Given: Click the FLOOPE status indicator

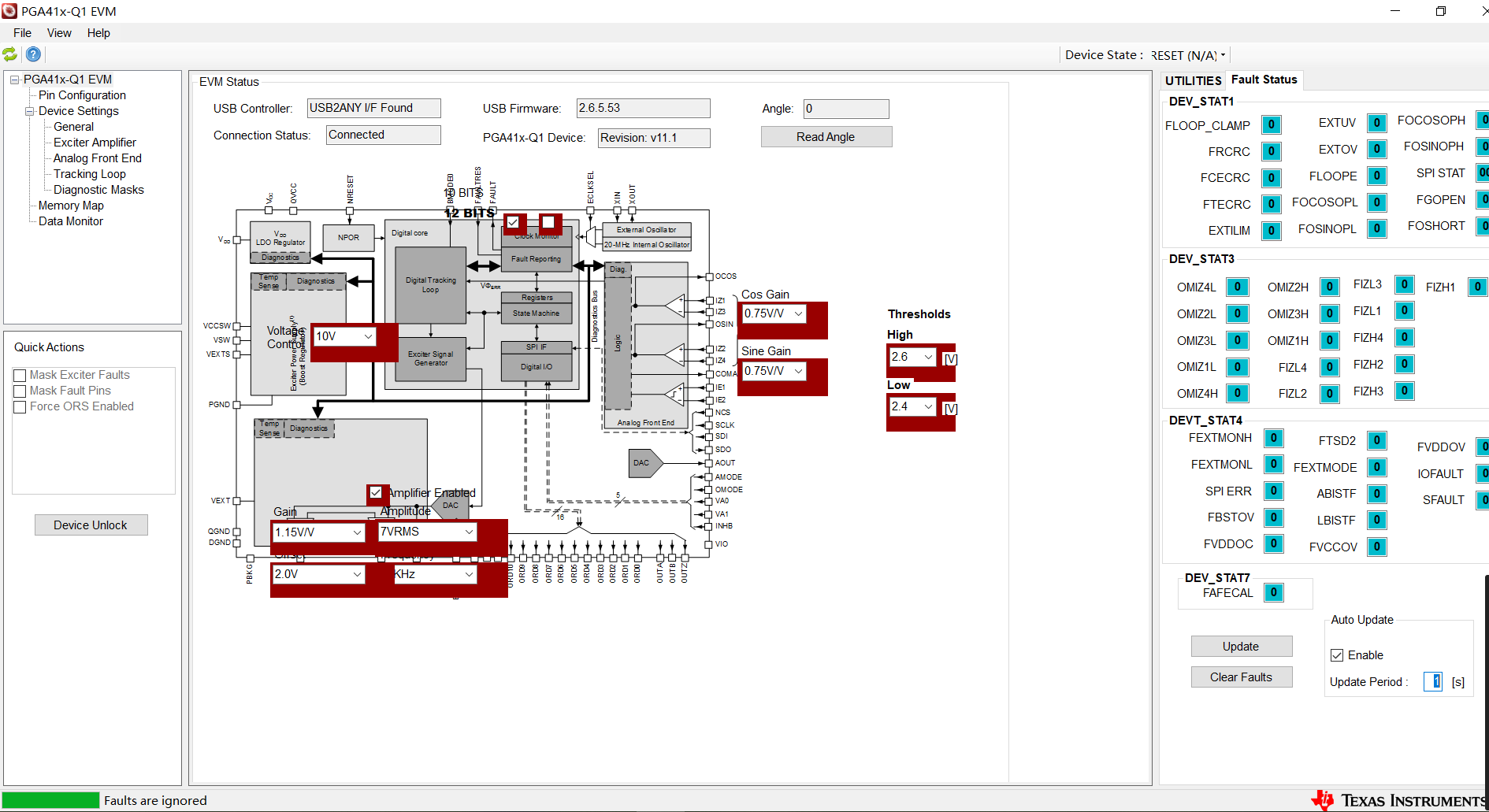Looking at the screenshot, I should click(1376, 176).
